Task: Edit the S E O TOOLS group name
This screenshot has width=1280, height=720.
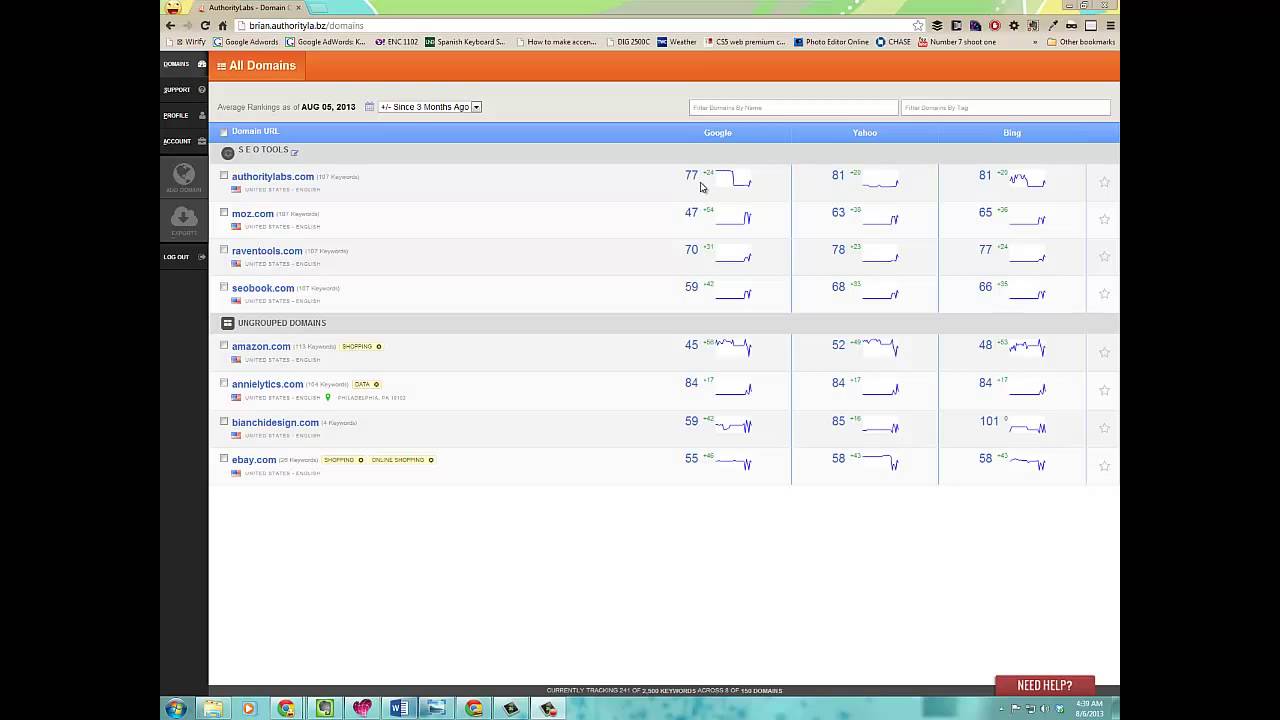Action: (x=294, y=152)
